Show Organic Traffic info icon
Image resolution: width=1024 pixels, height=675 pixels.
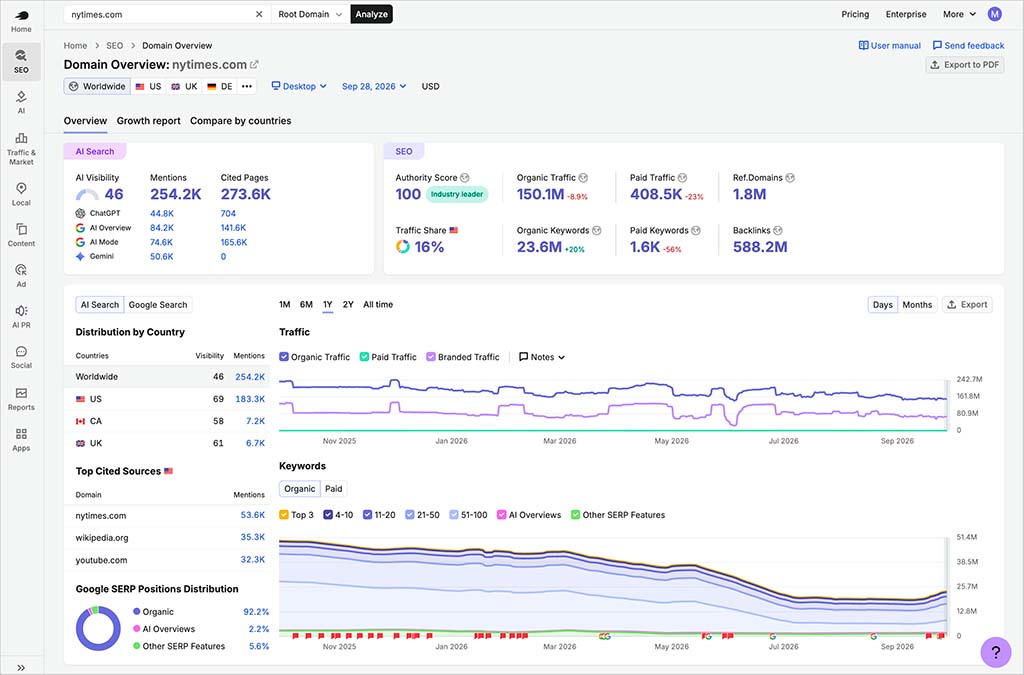coord(583,178)
